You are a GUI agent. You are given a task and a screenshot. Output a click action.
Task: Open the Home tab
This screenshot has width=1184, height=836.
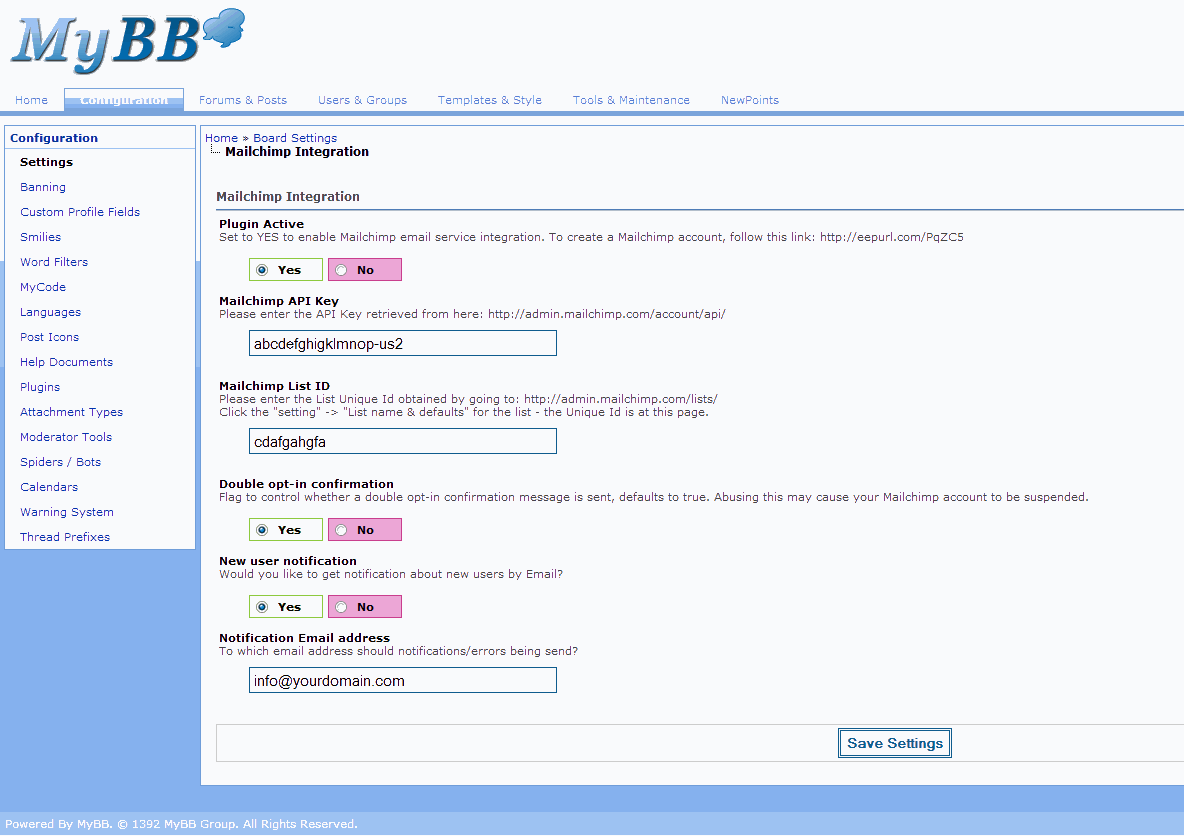pos(32,100)
